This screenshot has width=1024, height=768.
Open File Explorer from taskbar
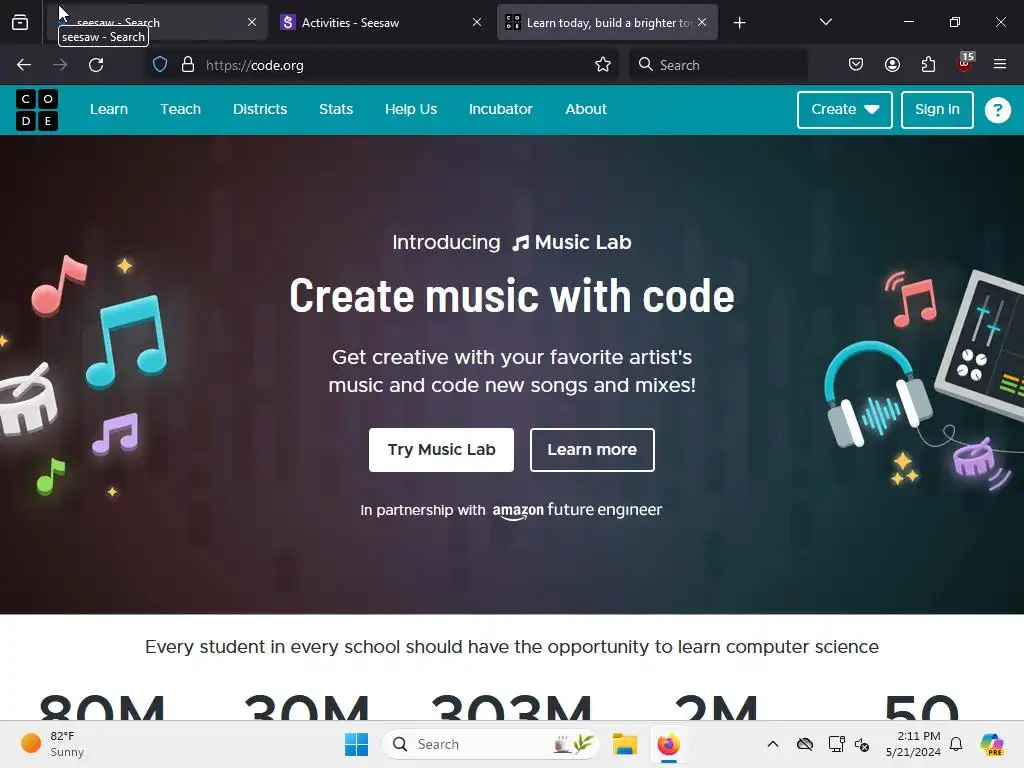point(624,744)
